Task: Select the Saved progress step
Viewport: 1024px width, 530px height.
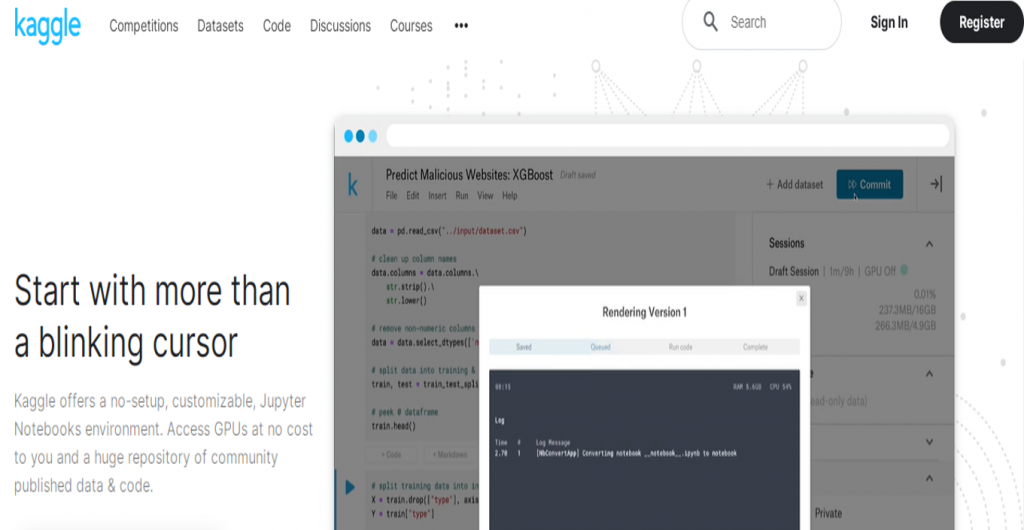Action: pos(524,347)
